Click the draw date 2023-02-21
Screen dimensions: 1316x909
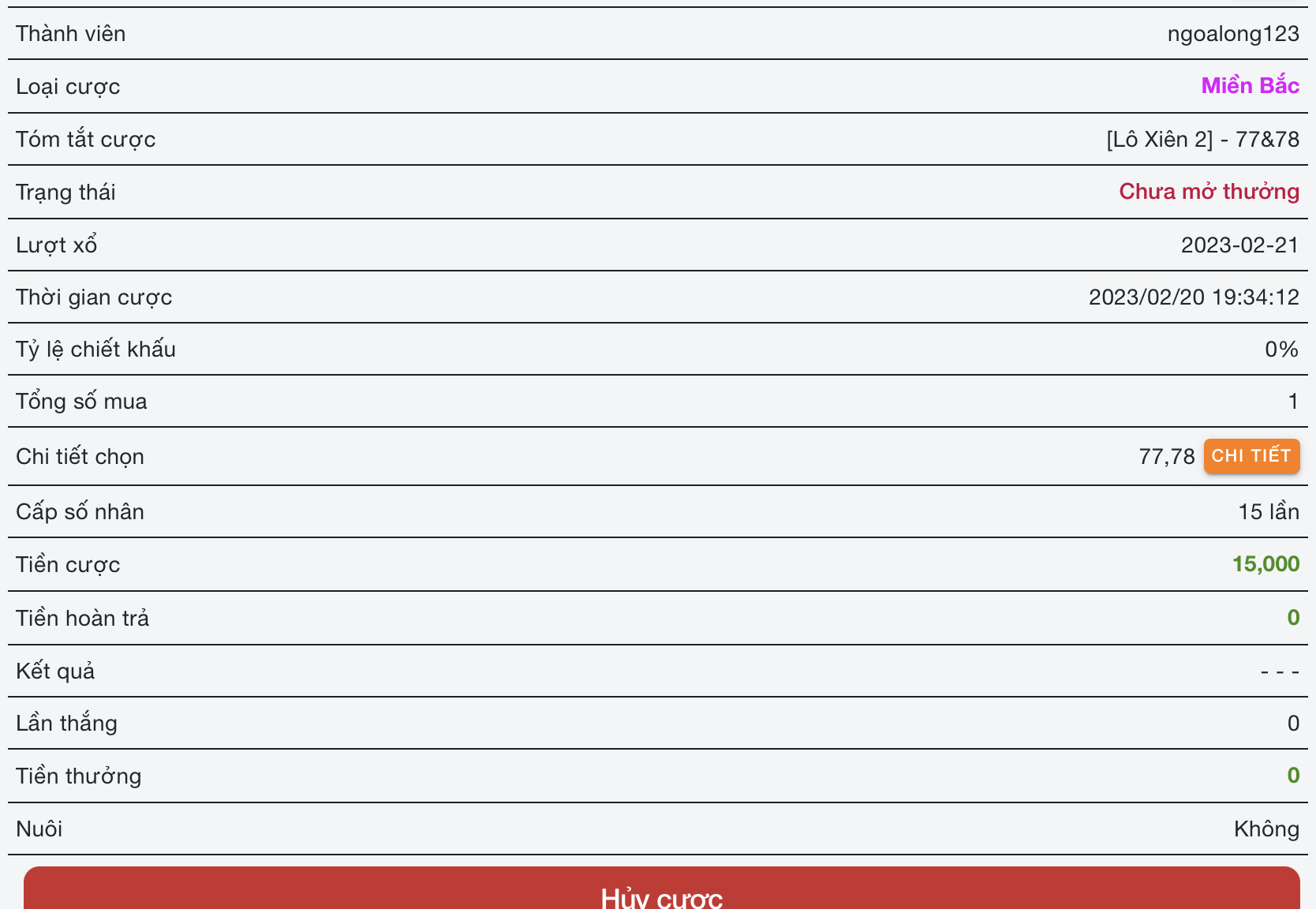pos(1239,245)
